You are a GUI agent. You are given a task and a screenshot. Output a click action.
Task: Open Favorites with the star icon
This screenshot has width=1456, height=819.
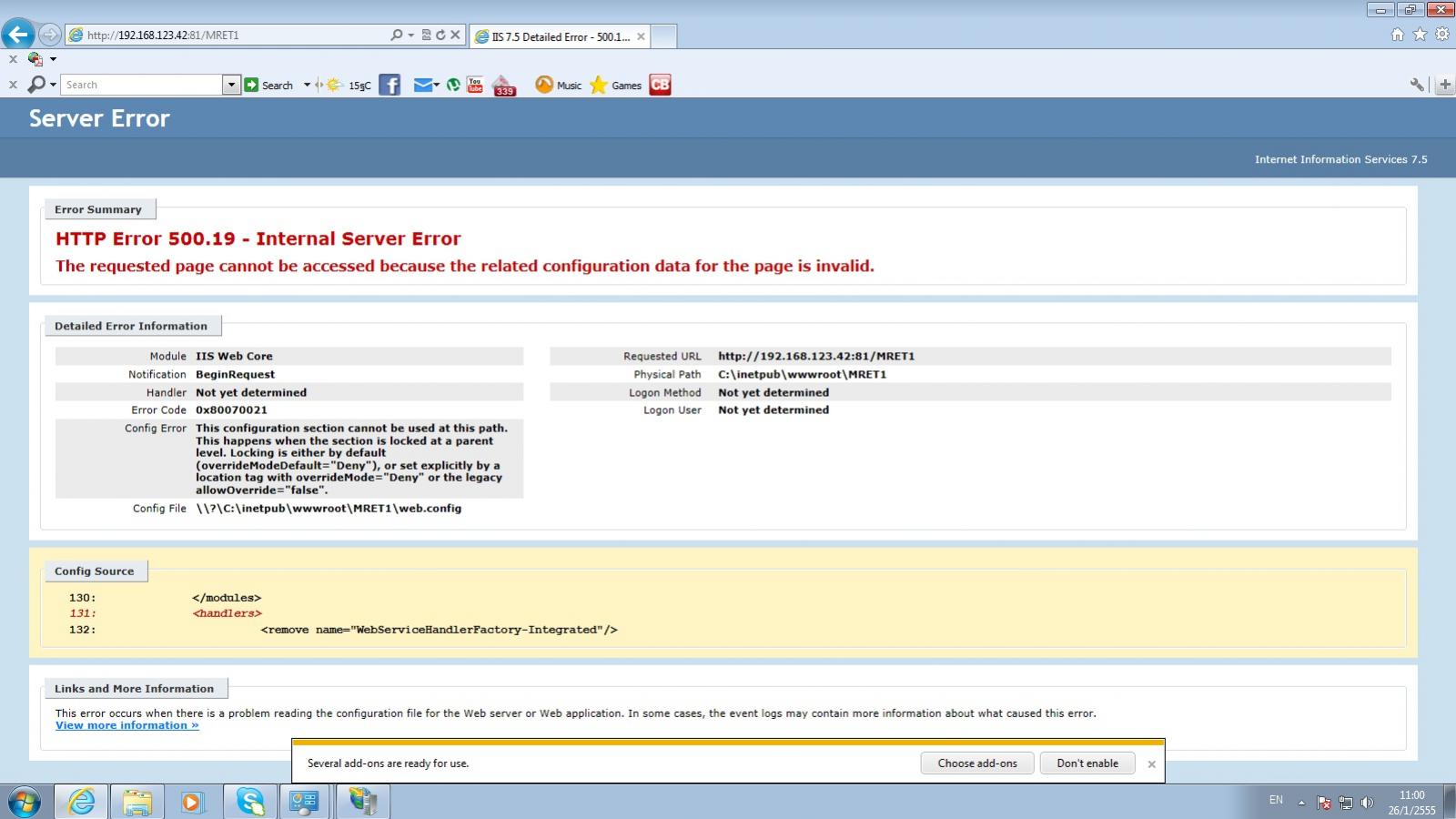(x=1420, y=35)
